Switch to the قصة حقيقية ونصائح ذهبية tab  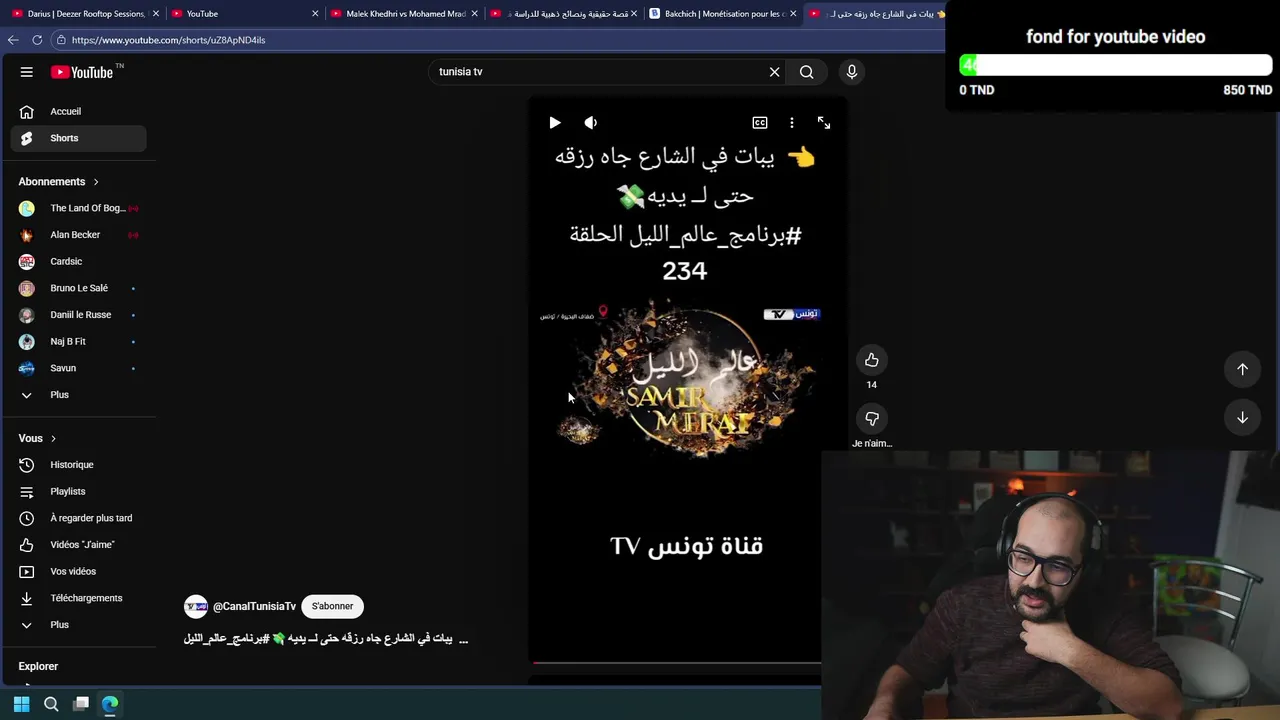click(x=563, y=14)
